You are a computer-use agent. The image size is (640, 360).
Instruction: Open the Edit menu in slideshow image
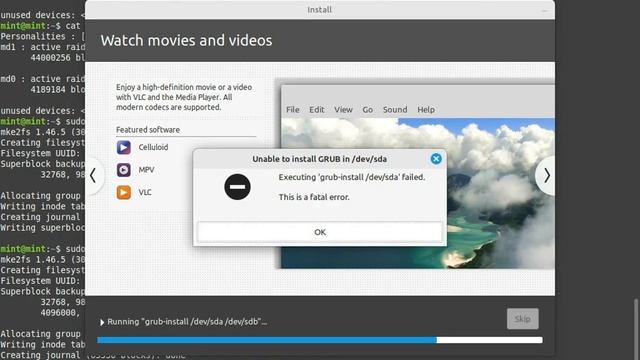(317, 110)
